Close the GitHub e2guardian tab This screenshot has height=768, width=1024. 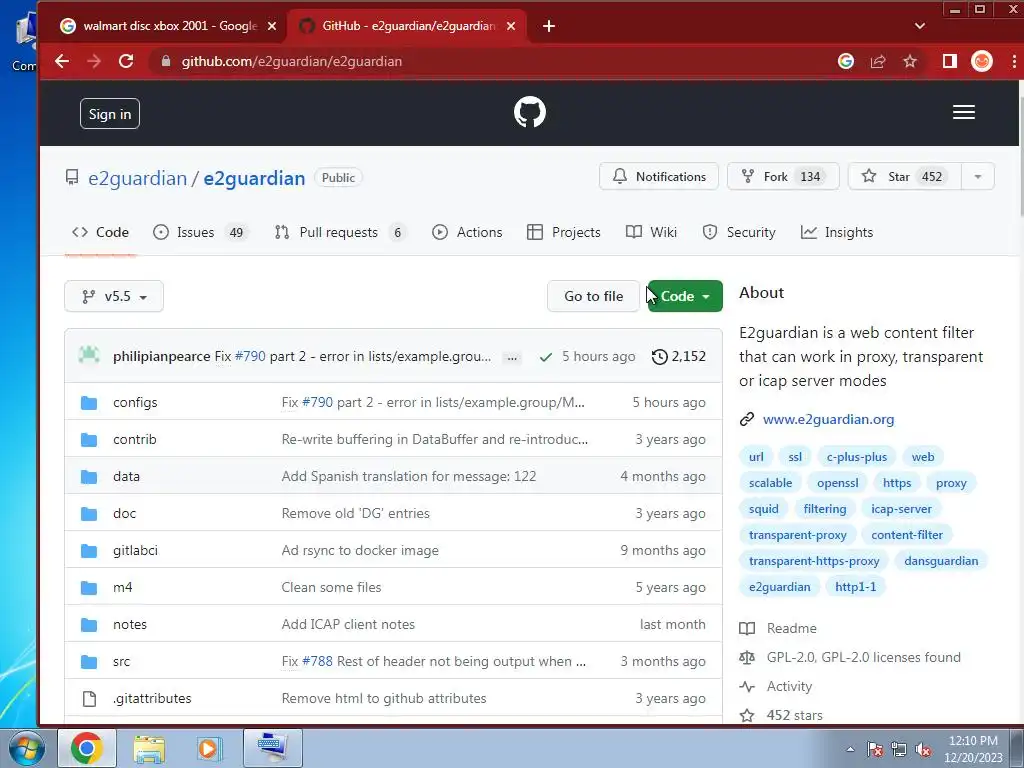511,26
